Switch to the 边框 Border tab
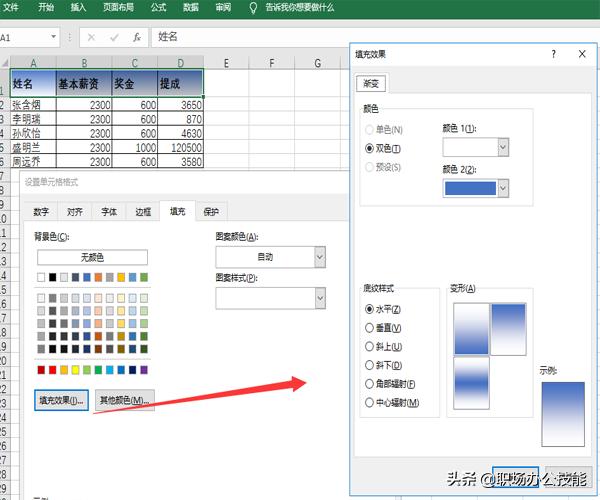Viewport: 600px width, 500px height. click(143, 212)
